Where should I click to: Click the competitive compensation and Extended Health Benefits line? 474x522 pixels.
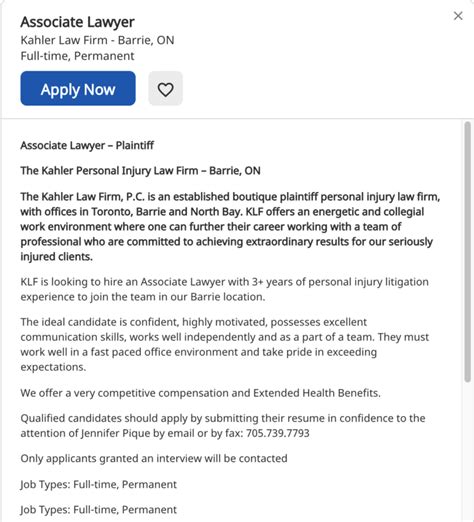[x=200, y=393]
